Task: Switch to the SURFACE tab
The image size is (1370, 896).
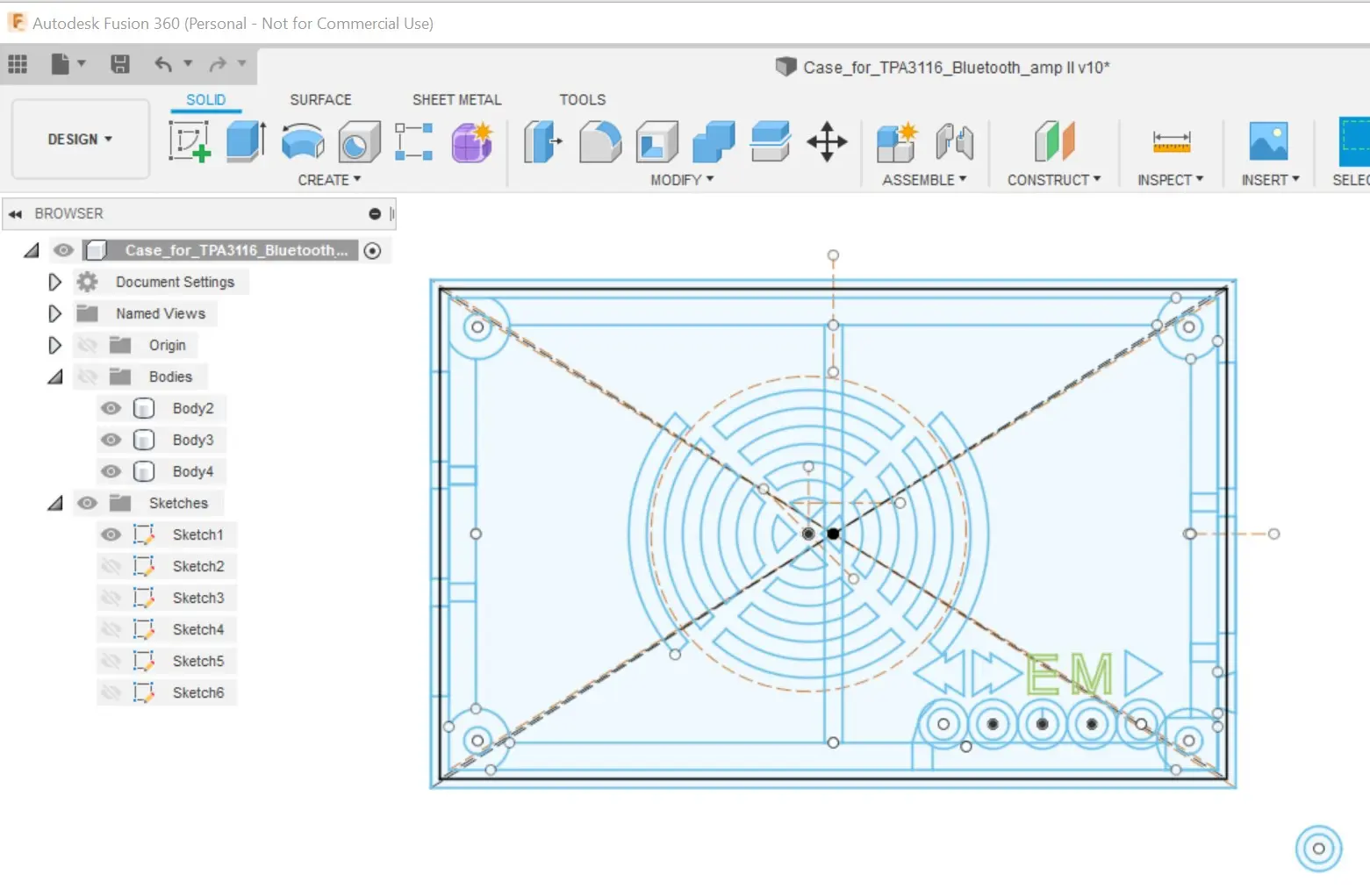Action: point(320,100)
